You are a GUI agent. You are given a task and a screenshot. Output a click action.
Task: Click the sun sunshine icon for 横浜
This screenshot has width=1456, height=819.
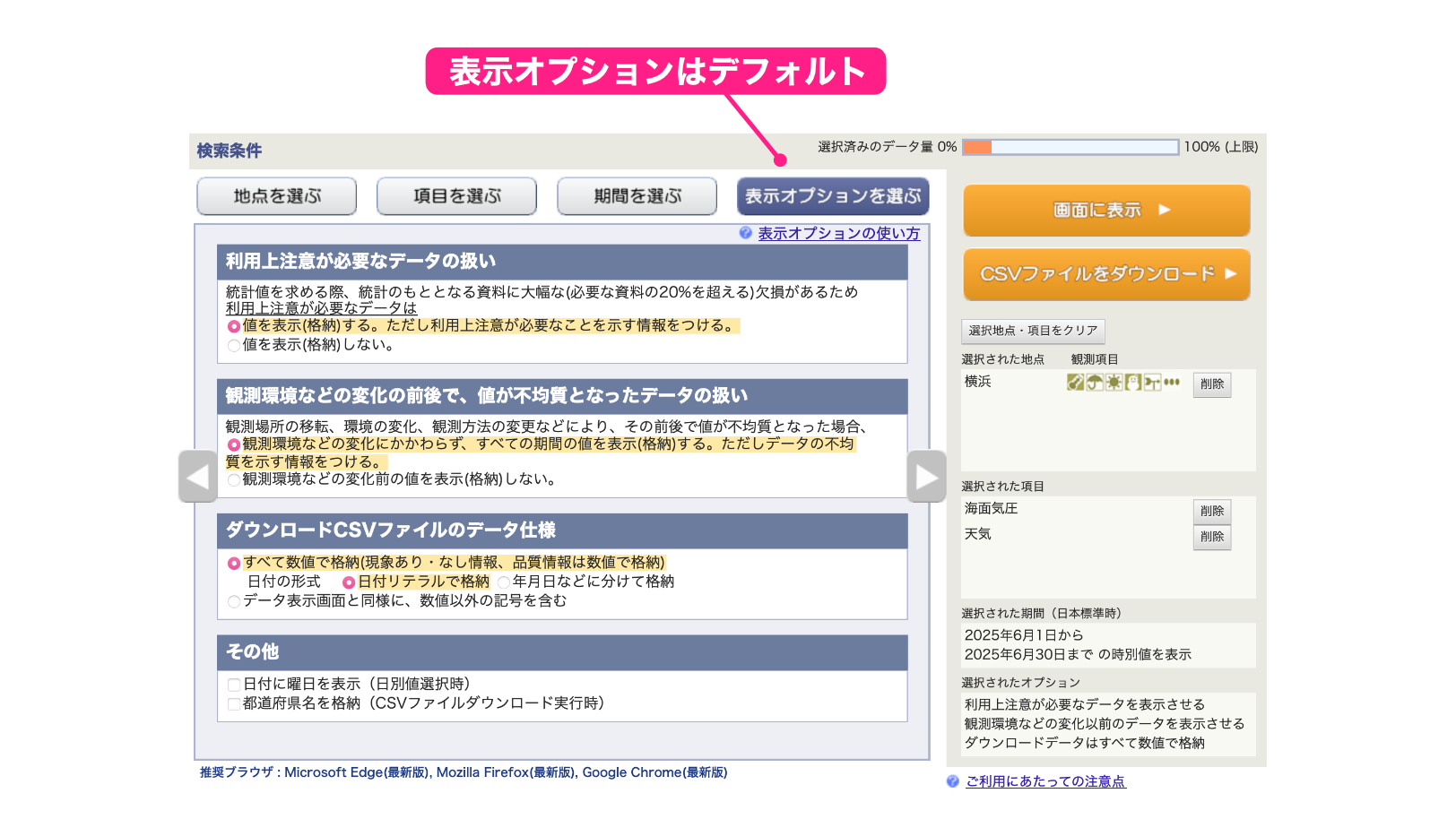1114,383
